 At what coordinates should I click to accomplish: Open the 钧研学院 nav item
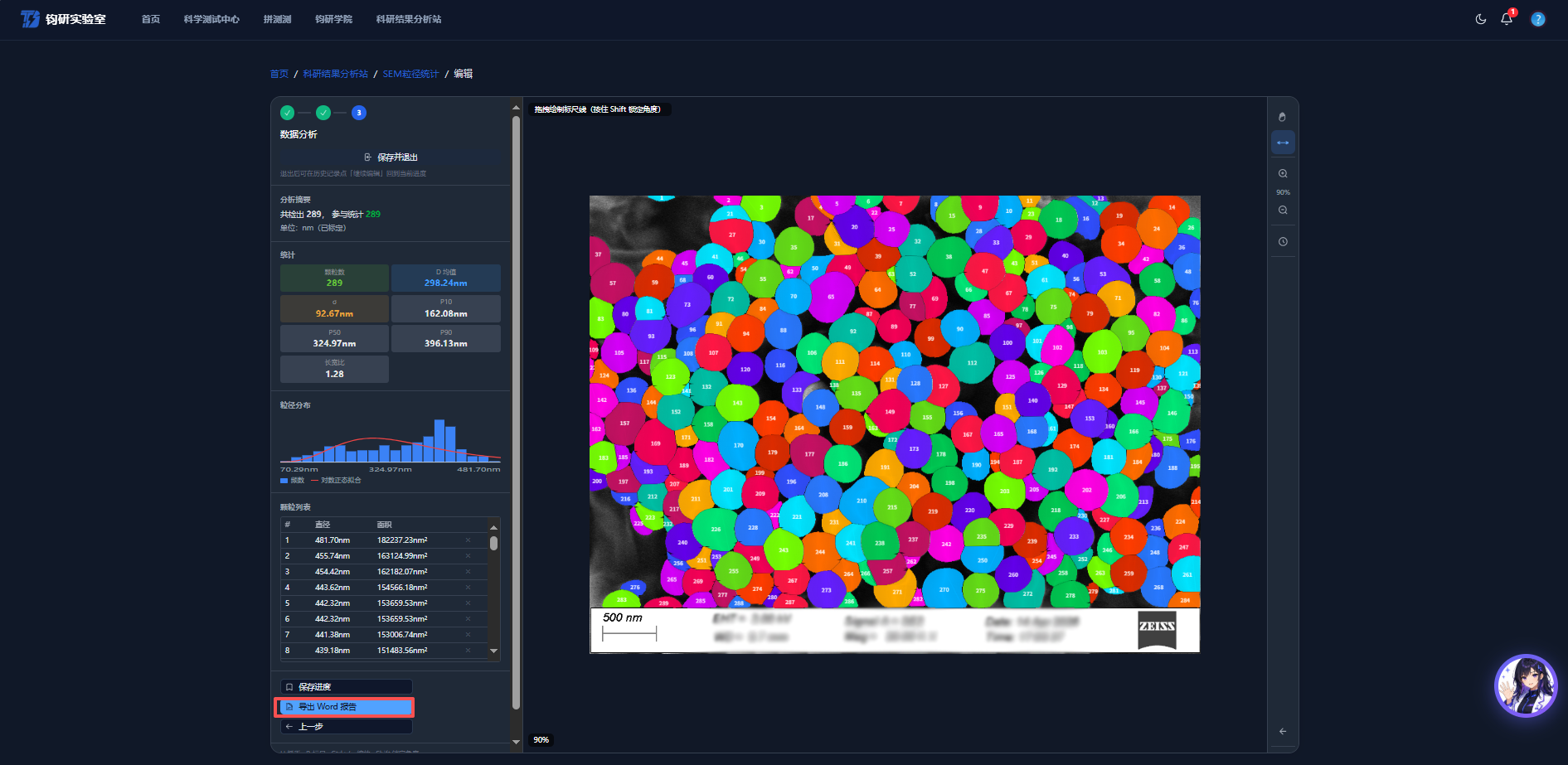[333, 19]
